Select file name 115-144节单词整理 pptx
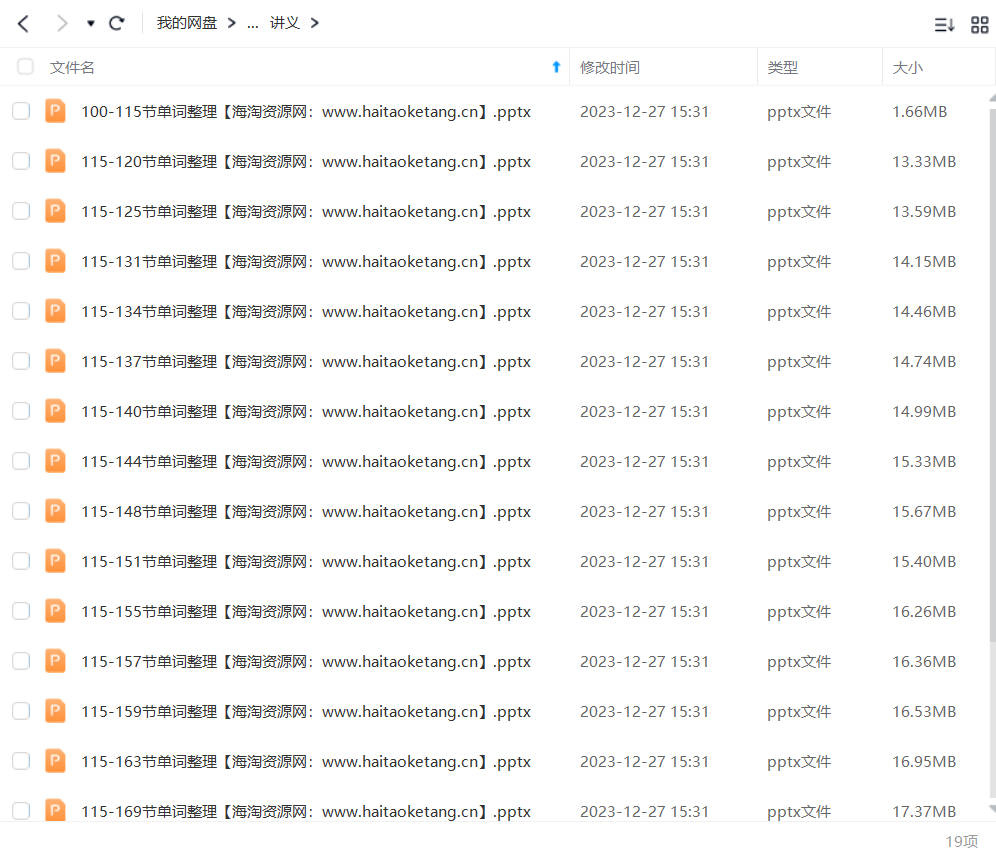This screenshot has height=855, width=996. coord(306,462)
